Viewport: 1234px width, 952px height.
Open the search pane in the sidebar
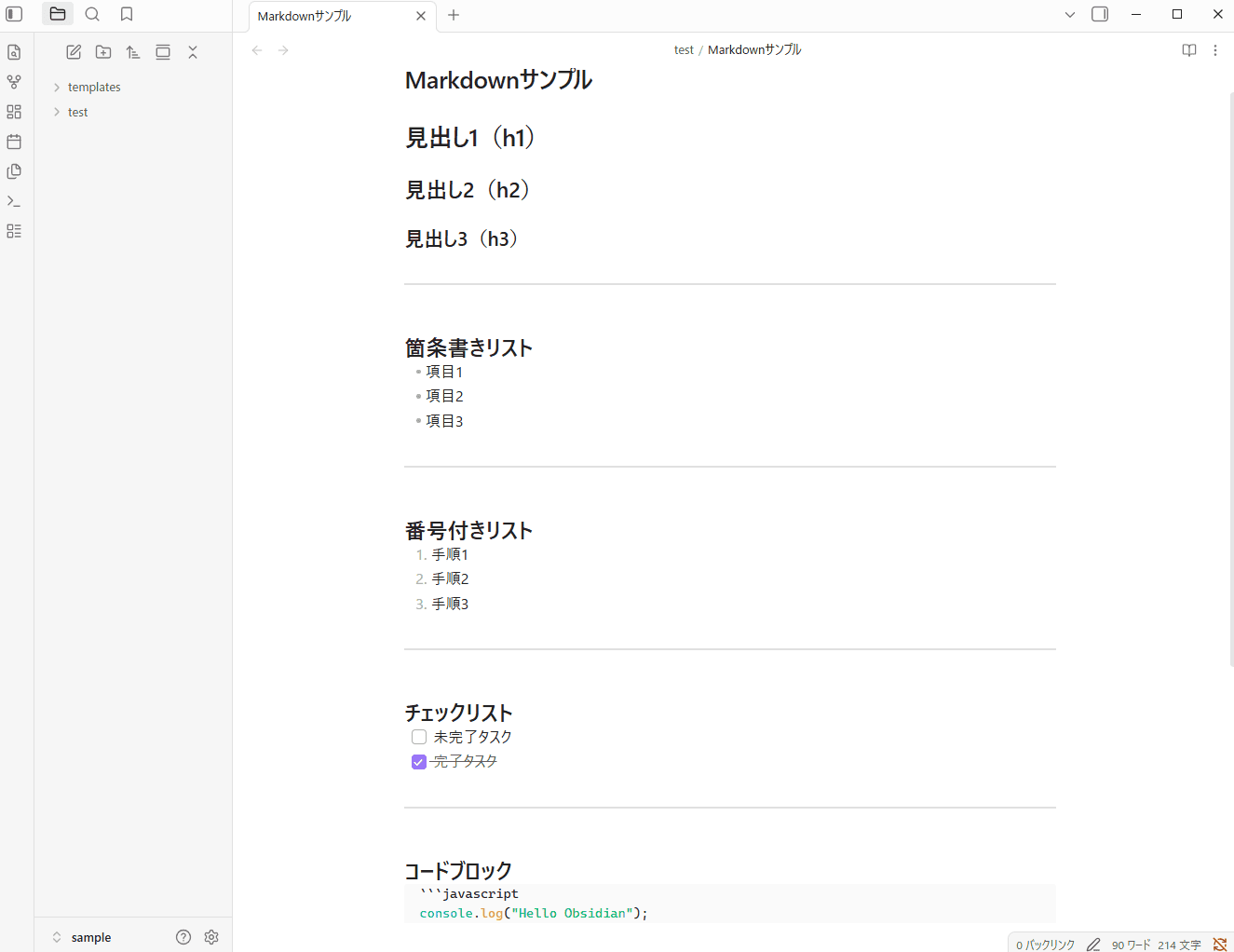pyautogui.click(x=92, y=14)
